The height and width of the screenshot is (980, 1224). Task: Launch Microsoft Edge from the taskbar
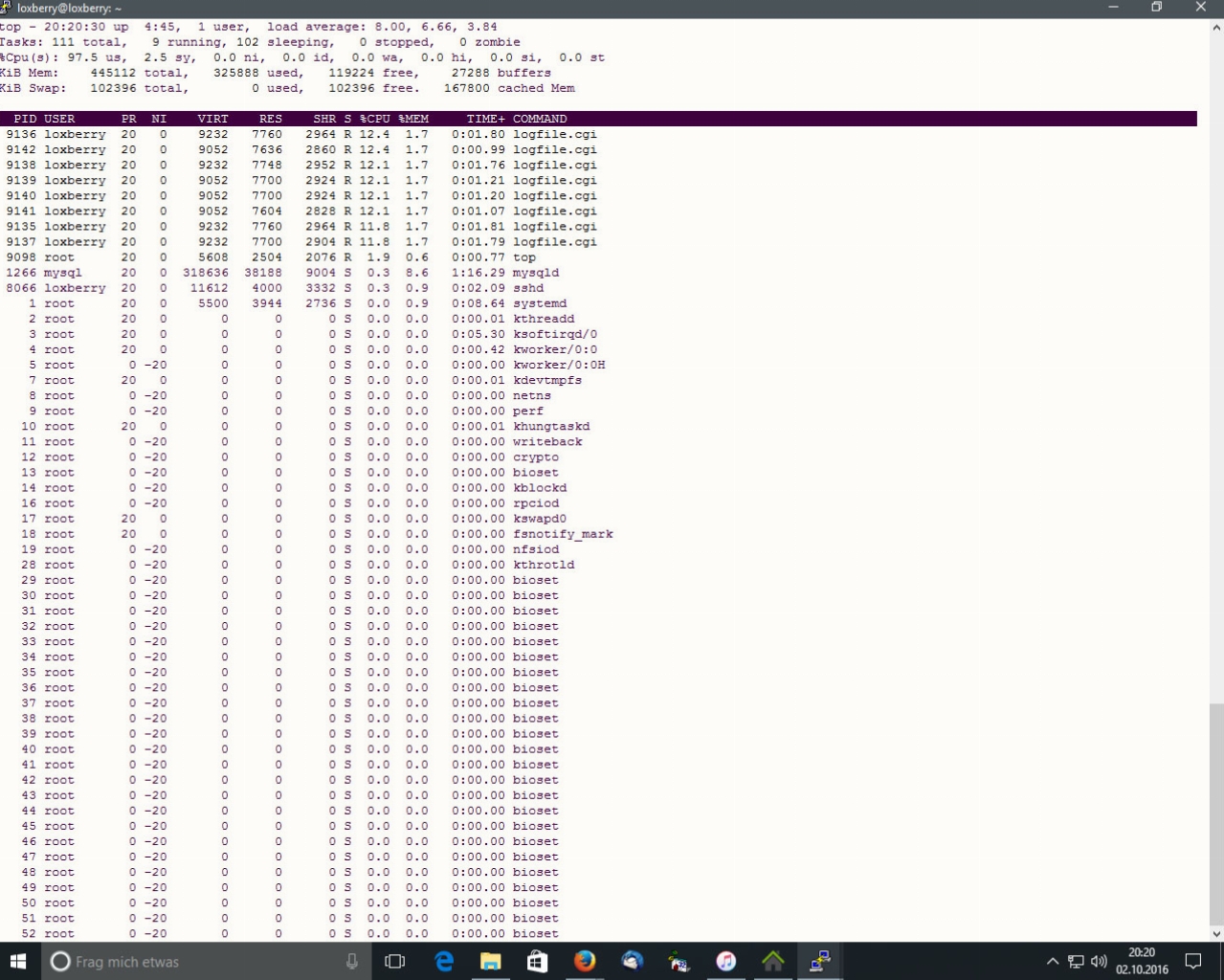click(444, 961)
